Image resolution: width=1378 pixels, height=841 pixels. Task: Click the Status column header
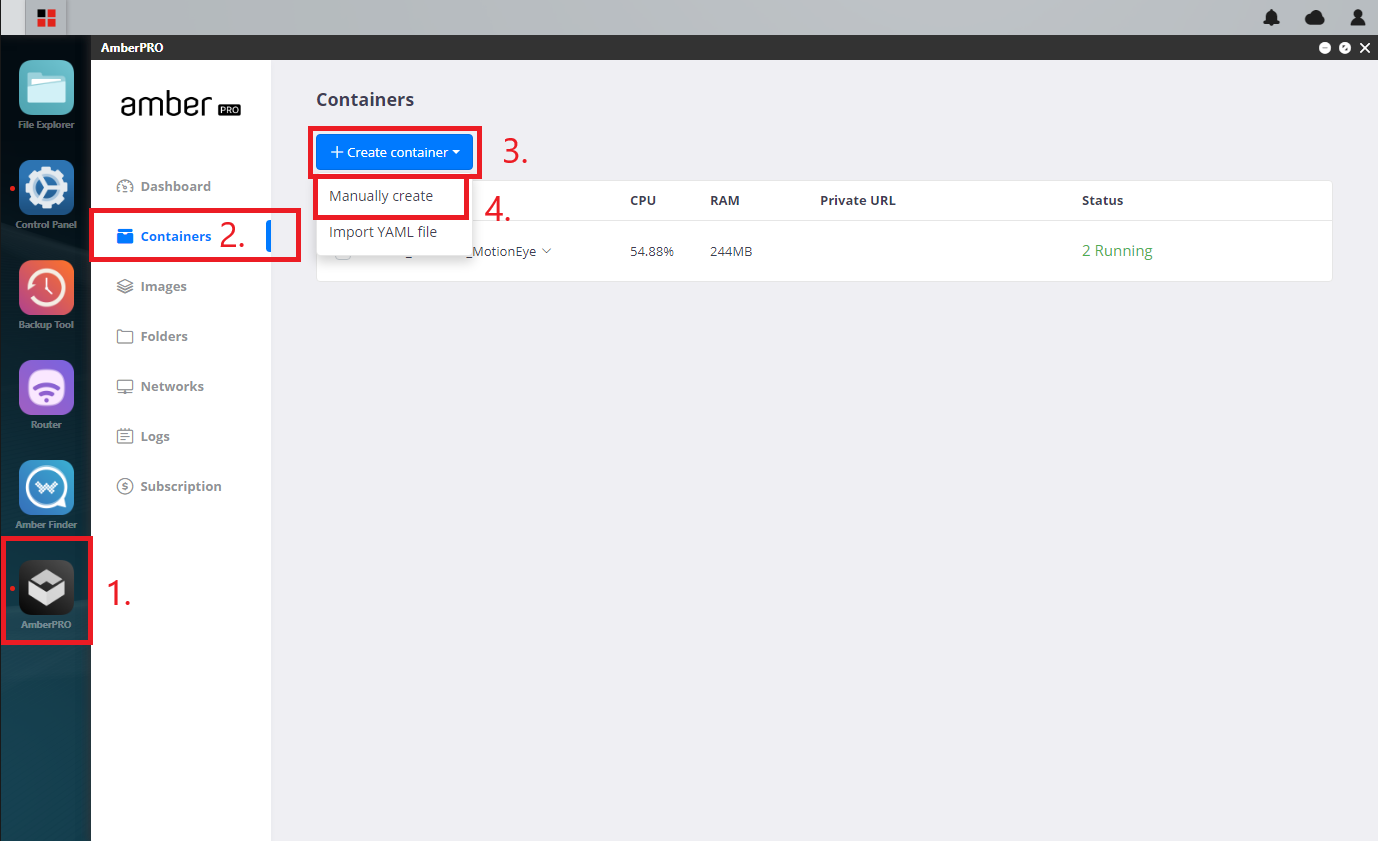(x=1102, y=200)
